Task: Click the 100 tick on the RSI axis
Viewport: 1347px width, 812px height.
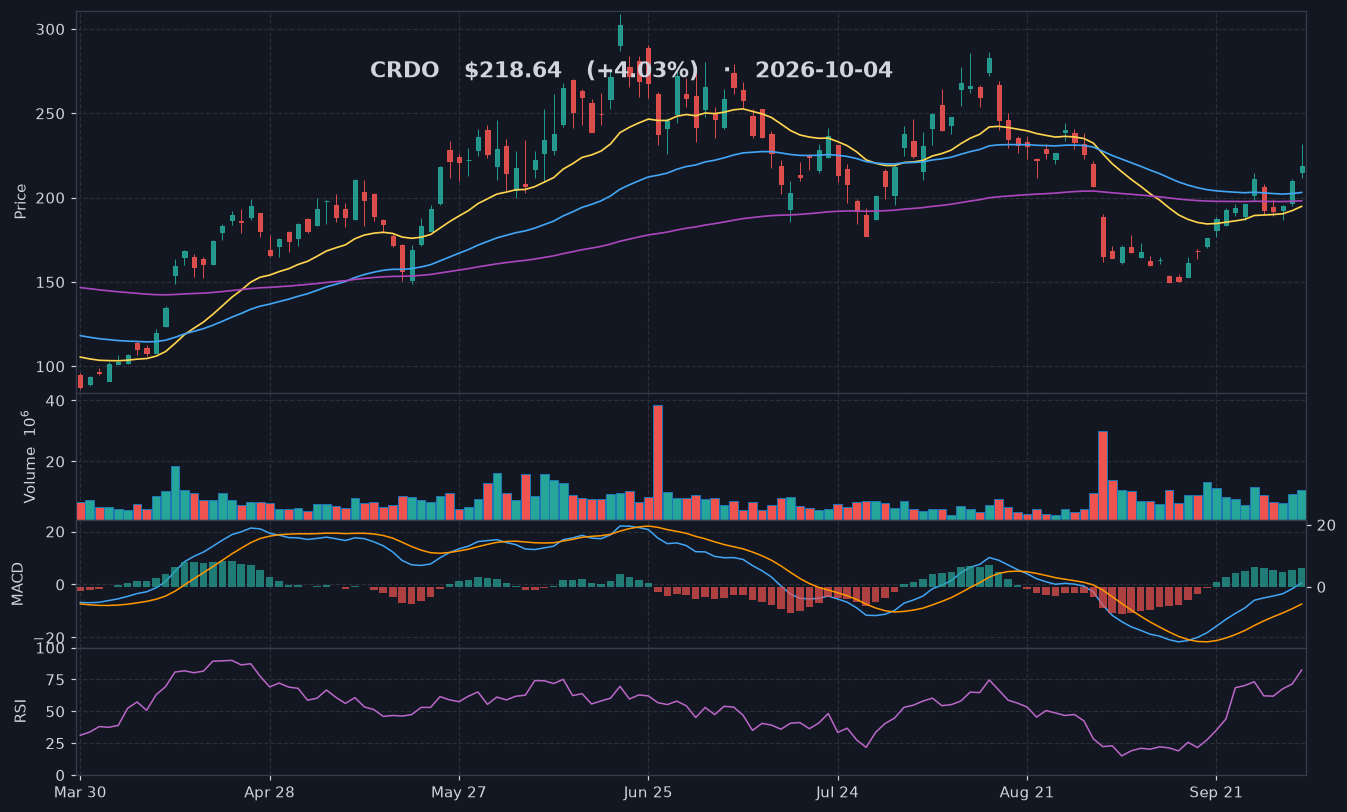Action: [x=51, y=649]
